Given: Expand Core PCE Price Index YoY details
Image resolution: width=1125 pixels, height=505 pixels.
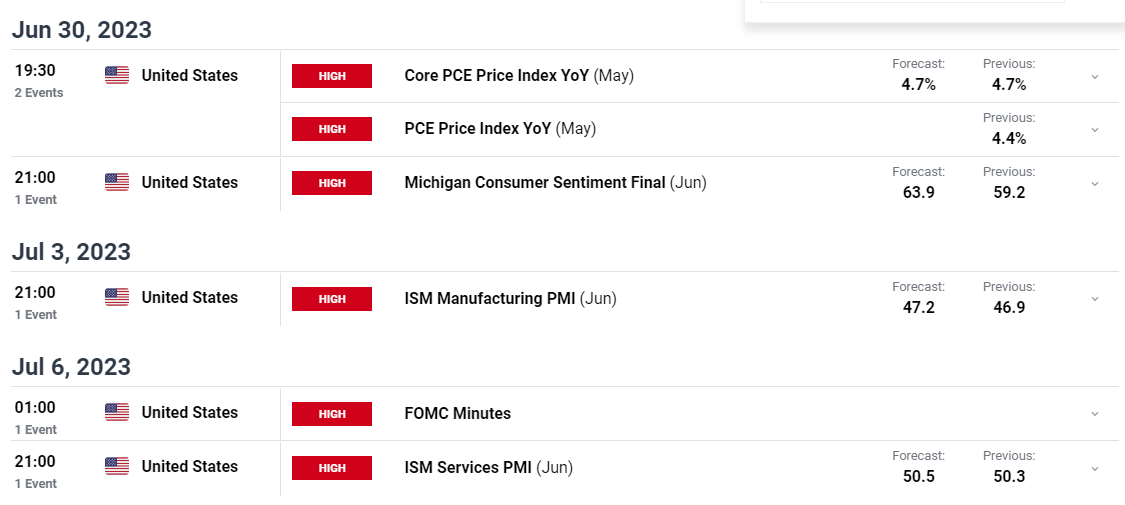Looking at the screenshot, I should coord(1095,77).
